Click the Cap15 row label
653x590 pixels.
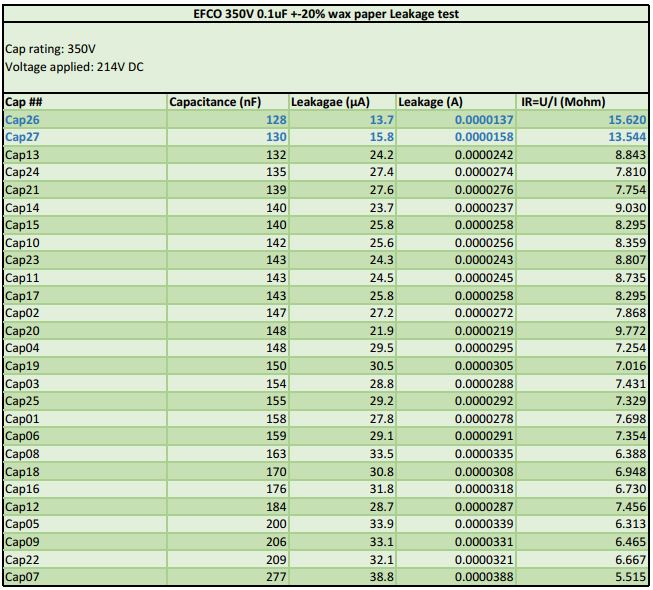coord(22,225)
